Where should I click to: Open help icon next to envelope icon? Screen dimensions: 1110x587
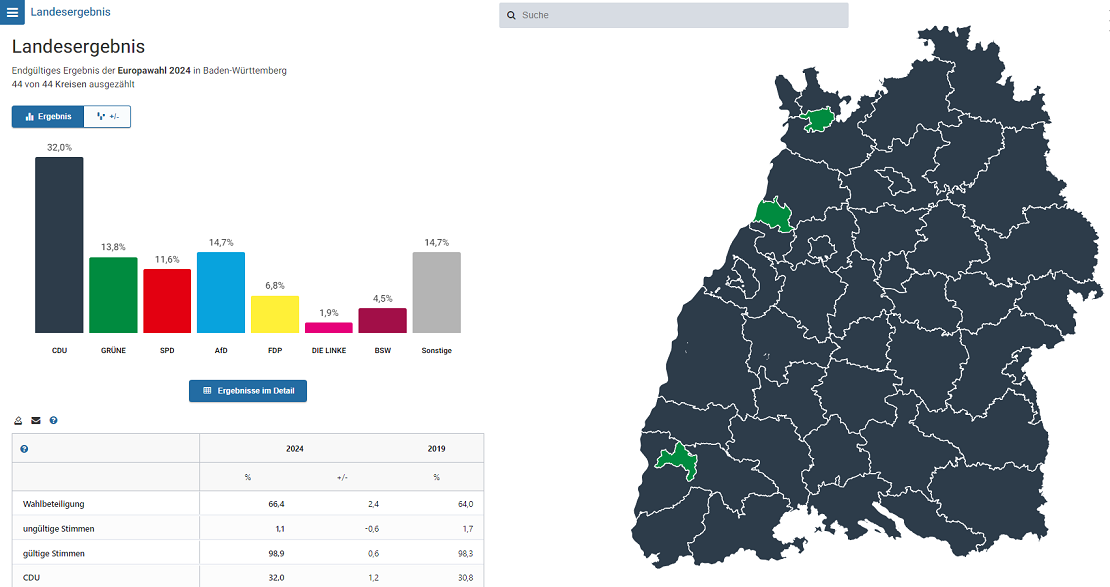coord(54,420)
